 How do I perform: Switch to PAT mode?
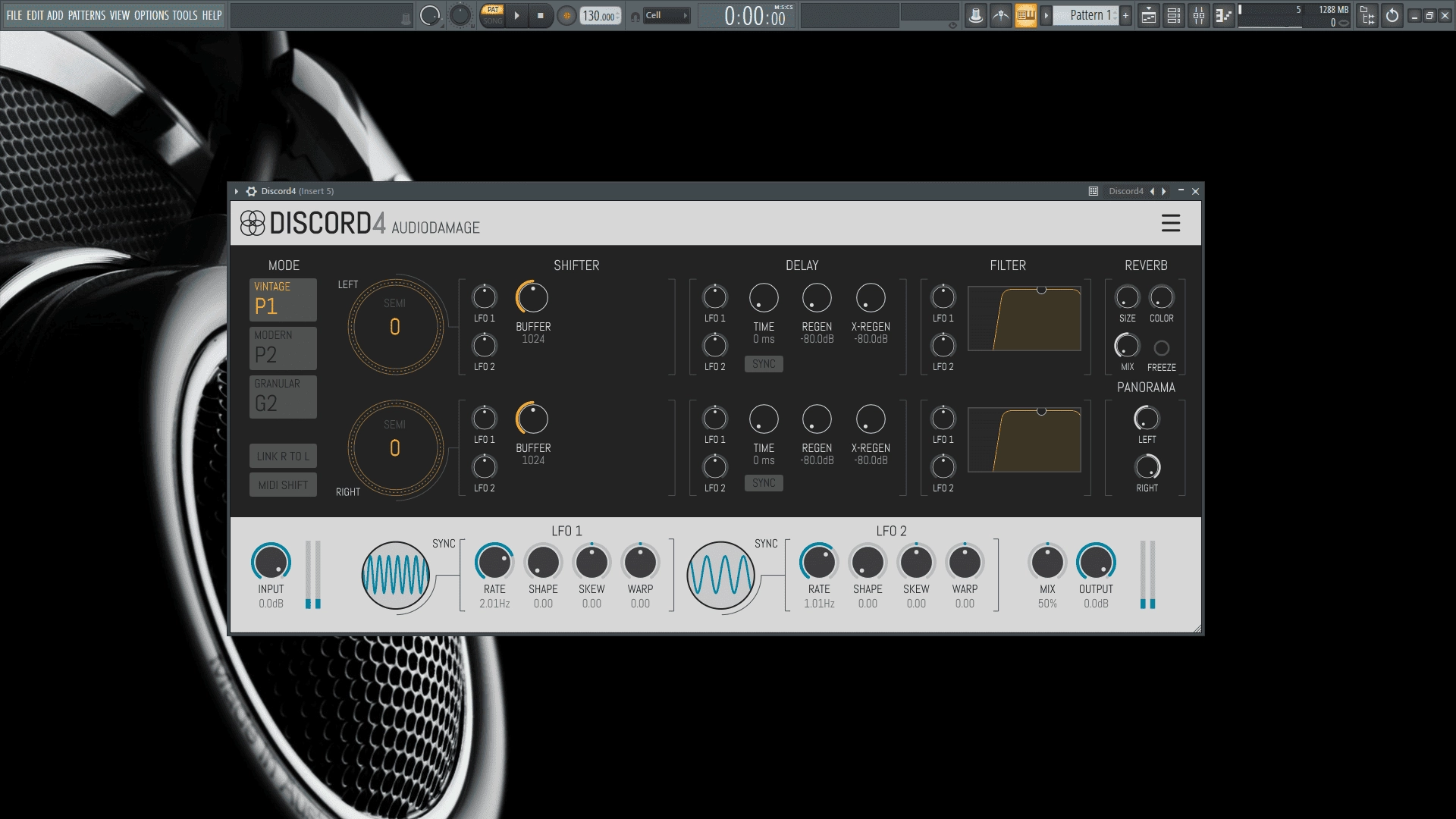point(493,10)
